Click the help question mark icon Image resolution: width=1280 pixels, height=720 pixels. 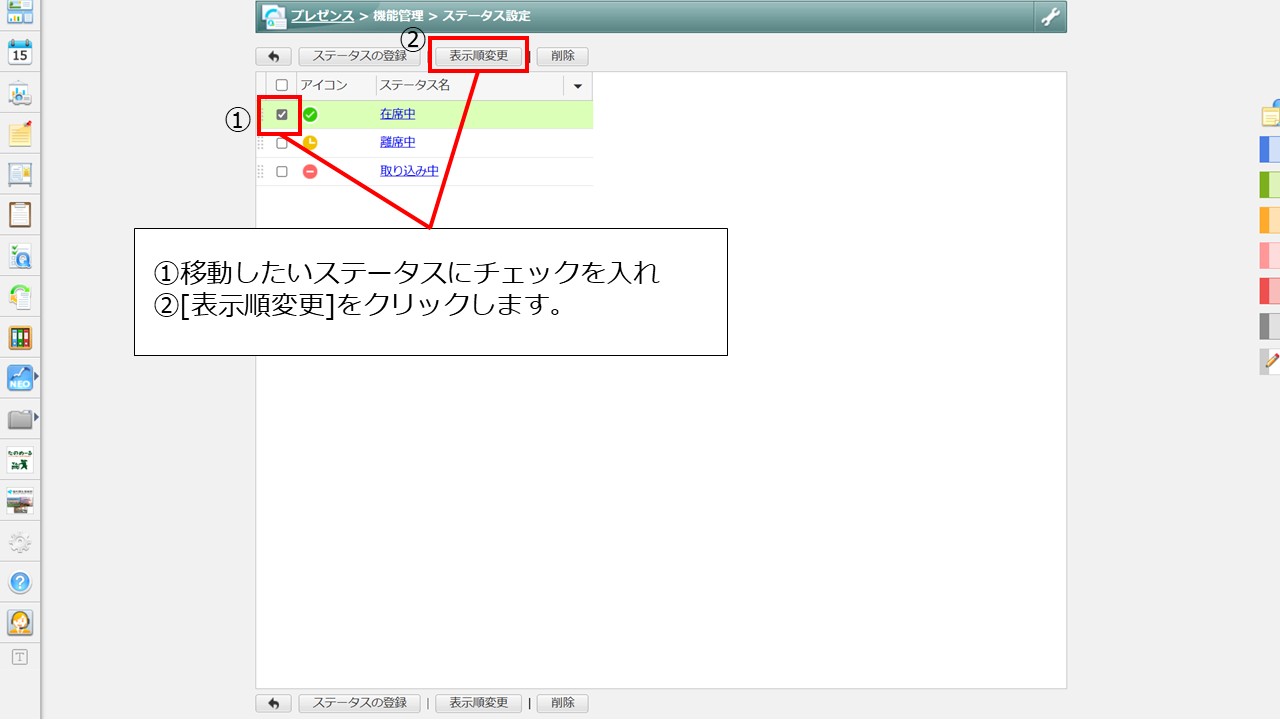point(19,582)
